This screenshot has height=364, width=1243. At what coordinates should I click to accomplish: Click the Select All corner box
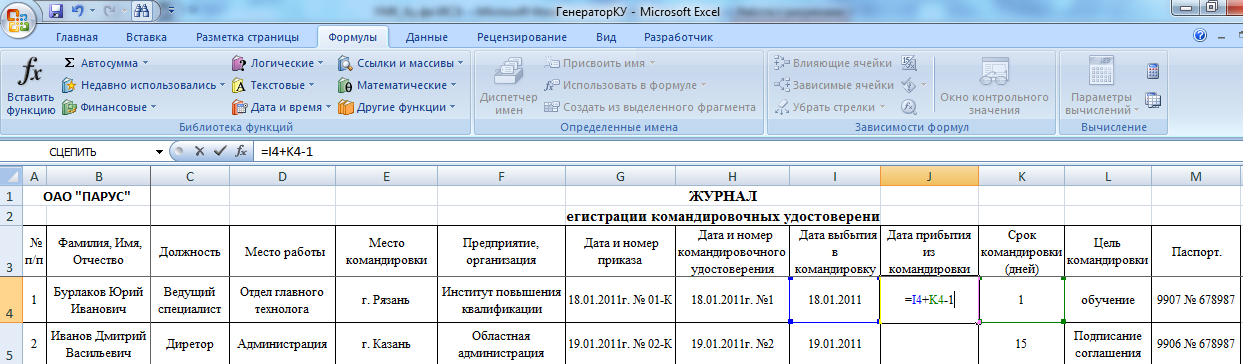pos(11,177)
